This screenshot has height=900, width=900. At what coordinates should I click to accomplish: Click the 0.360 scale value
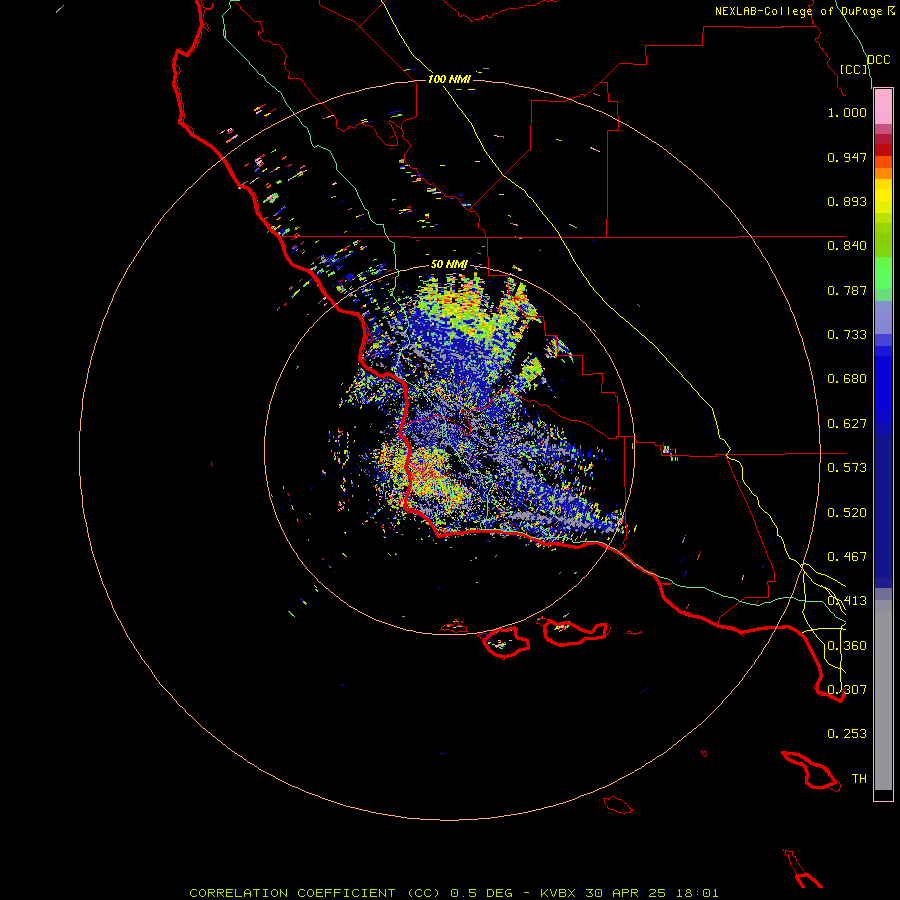(x=847, y=646)
